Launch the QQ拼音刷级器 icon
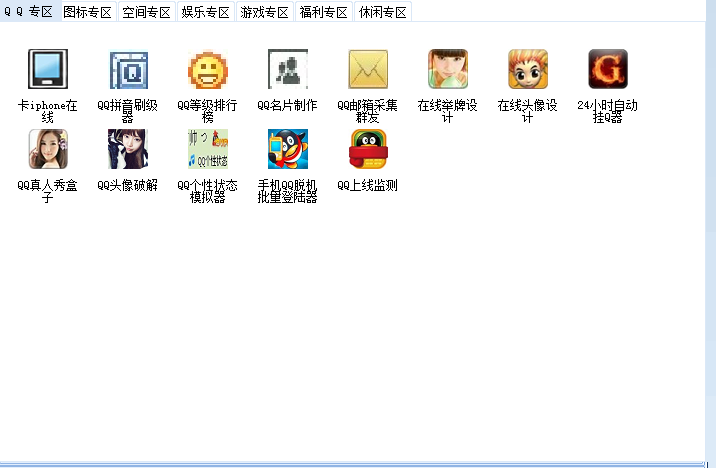The width and height of the screenshot is (716, 468). click(128, 69)
